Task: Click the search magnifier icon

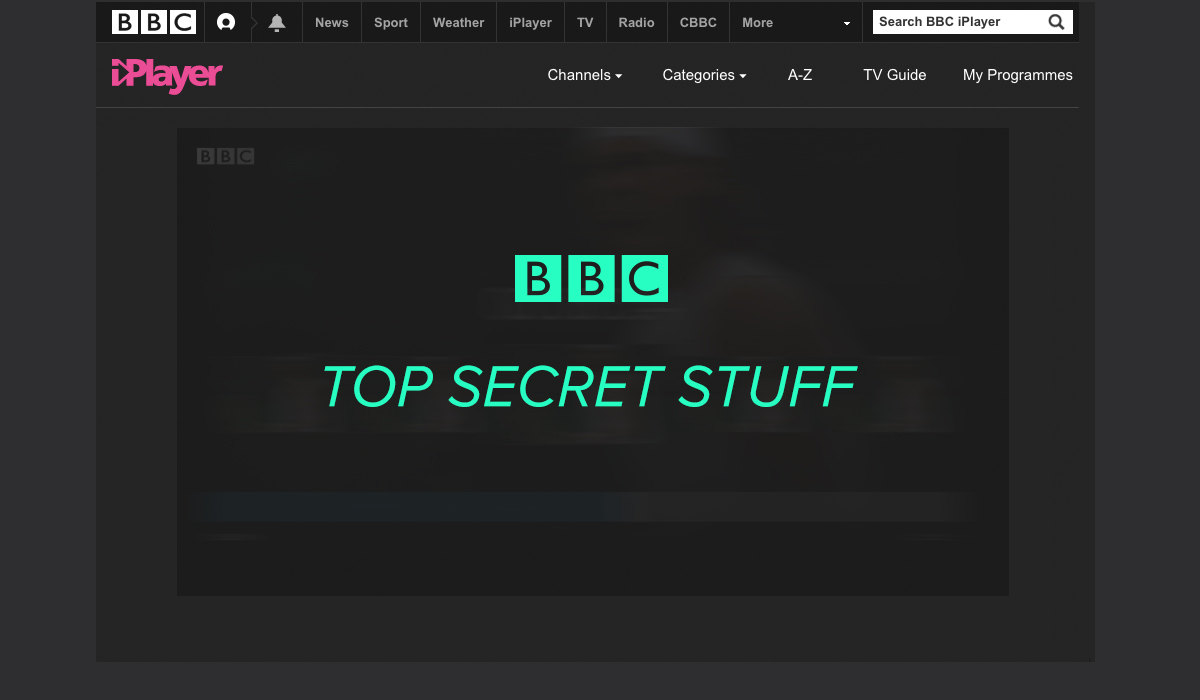Action: coord(1056,22)
